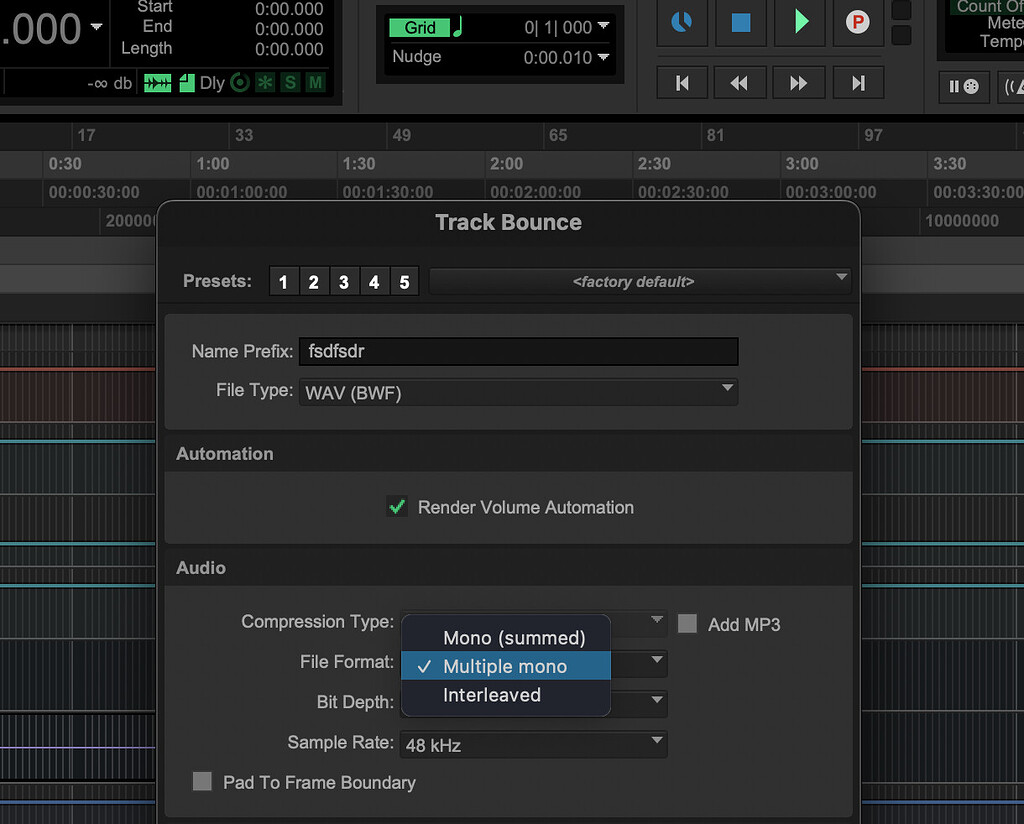Click the blue Online sync clock icon

point(682,22)
